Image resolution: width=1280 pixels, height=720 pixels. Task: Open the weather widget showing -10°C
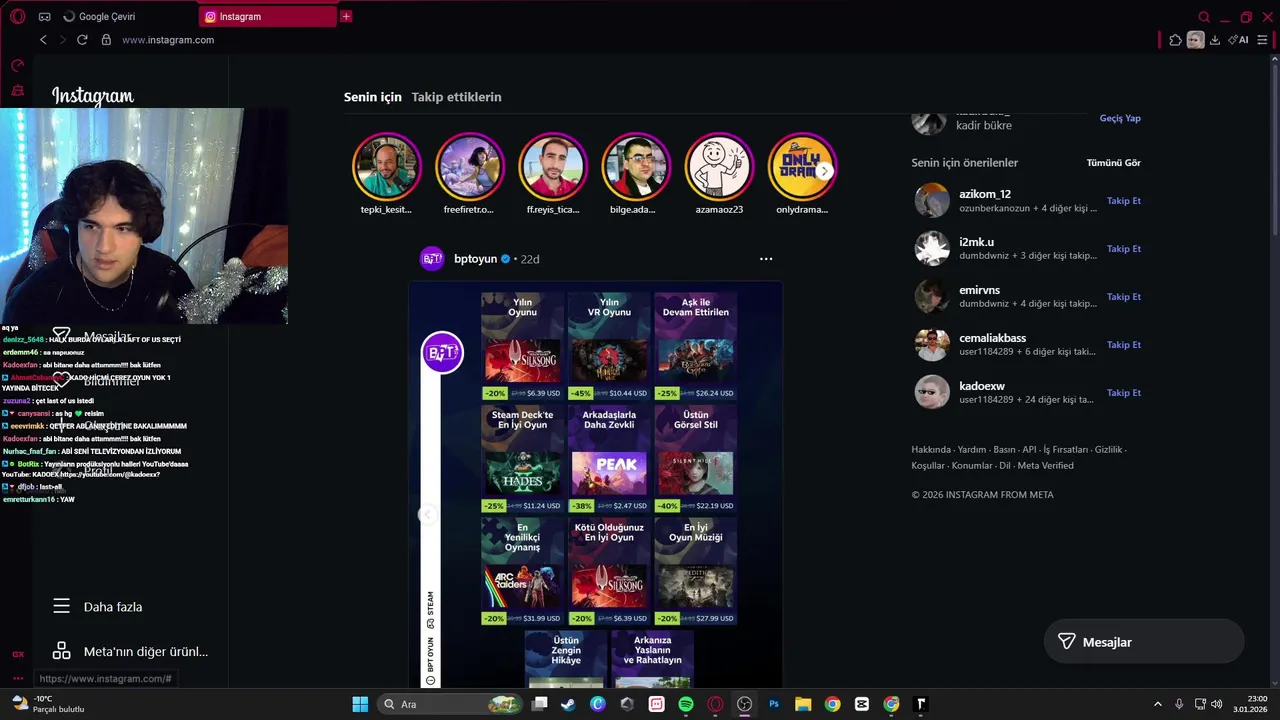point(47,704)
